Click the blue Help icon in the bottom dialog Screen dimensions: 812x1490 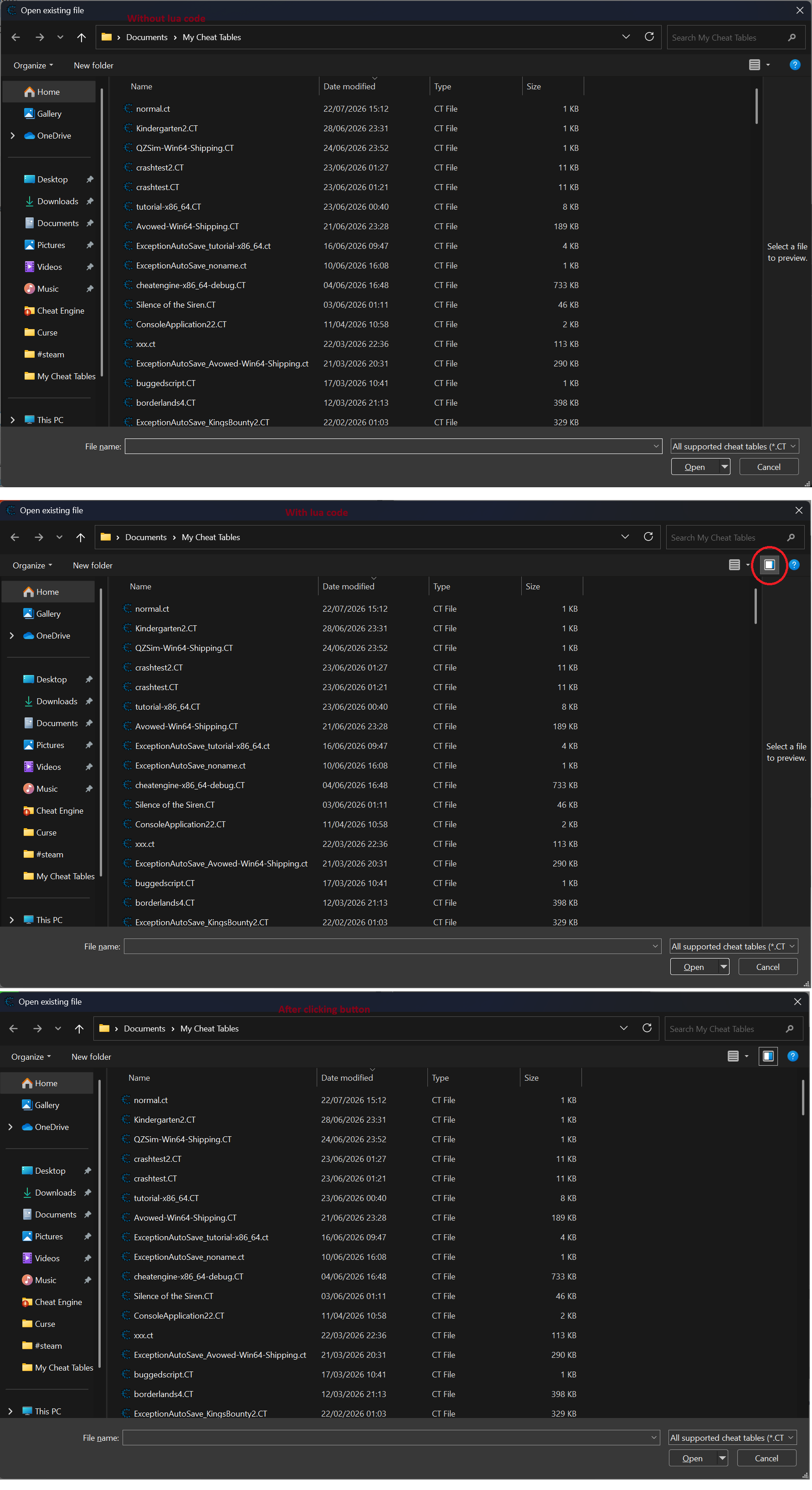point(793,1056)
